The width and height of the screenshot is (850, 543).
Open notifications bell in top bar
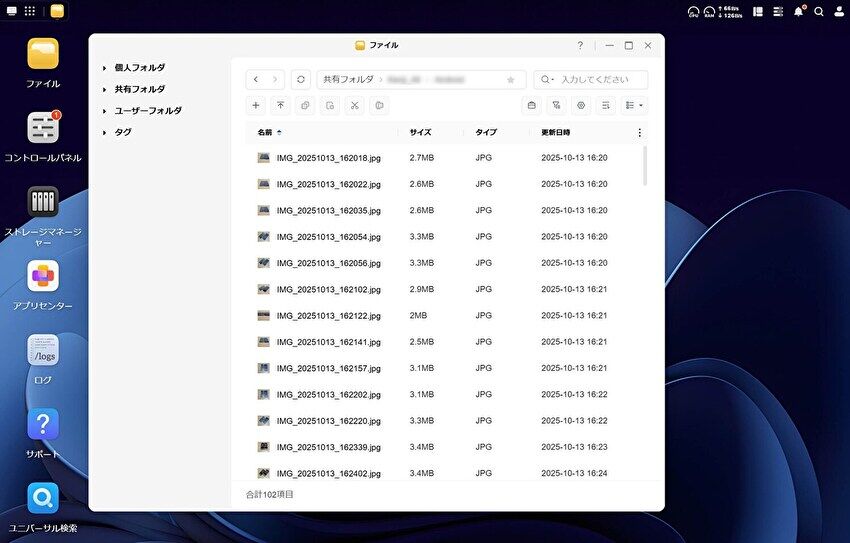pyautogui.click(x=798, y=12)
